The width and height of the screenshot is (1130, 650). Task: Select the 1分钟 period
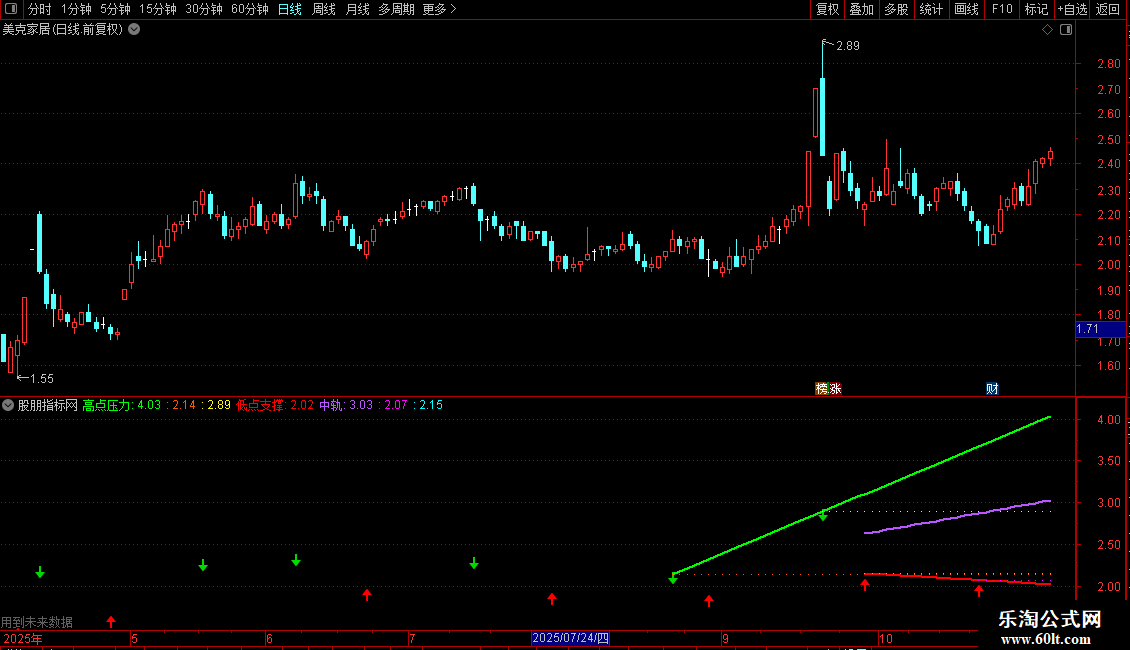(76, 9)
